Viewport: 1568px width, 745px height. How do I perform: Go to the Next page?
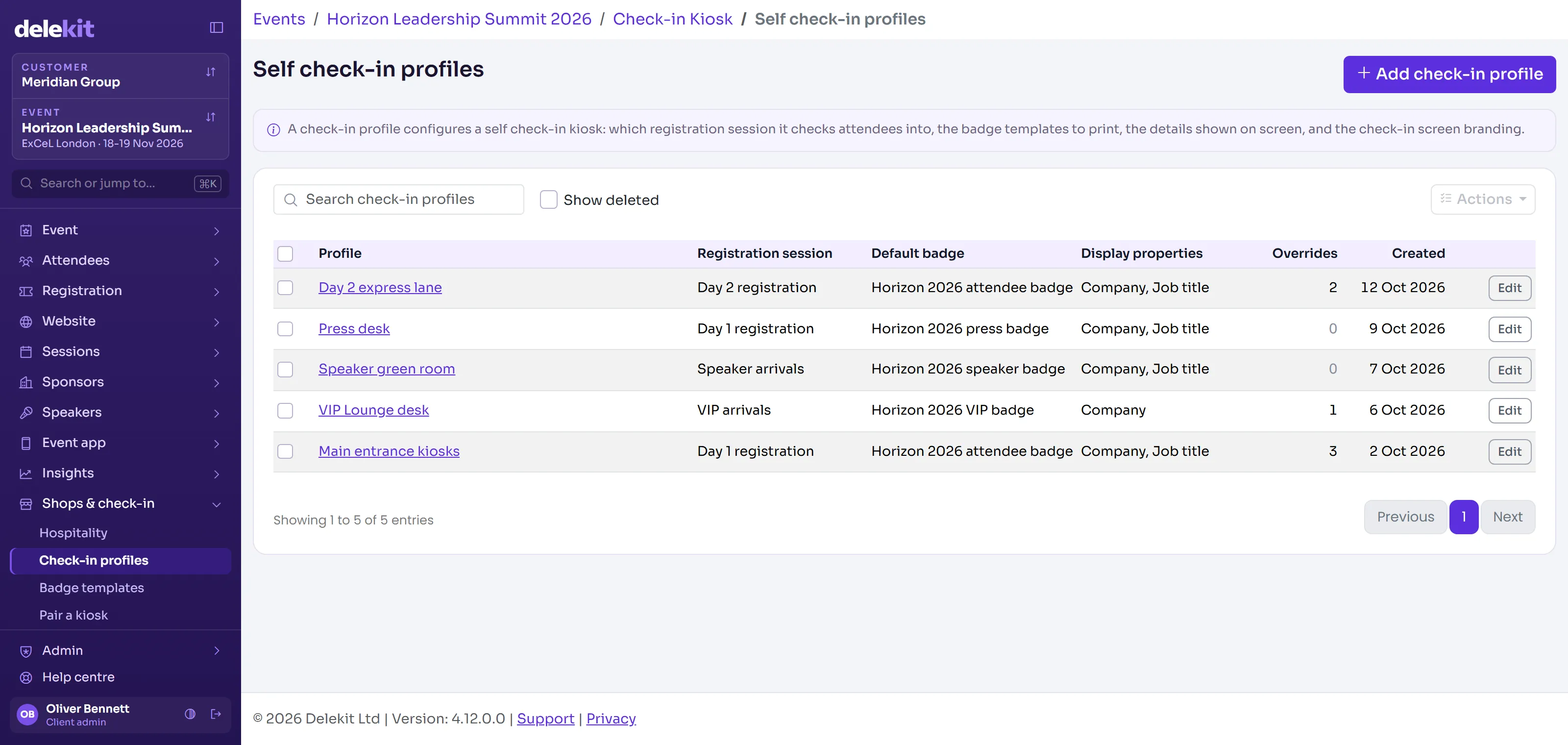pyautogui.click(x=1507, y=517)
